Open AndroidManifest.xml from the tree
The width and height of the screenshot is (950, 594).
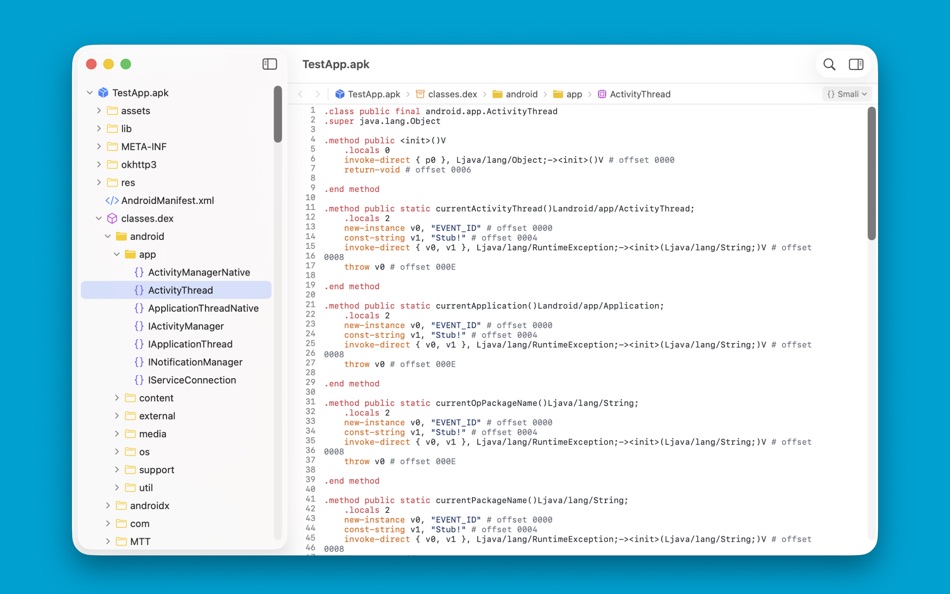coord(167,201)
